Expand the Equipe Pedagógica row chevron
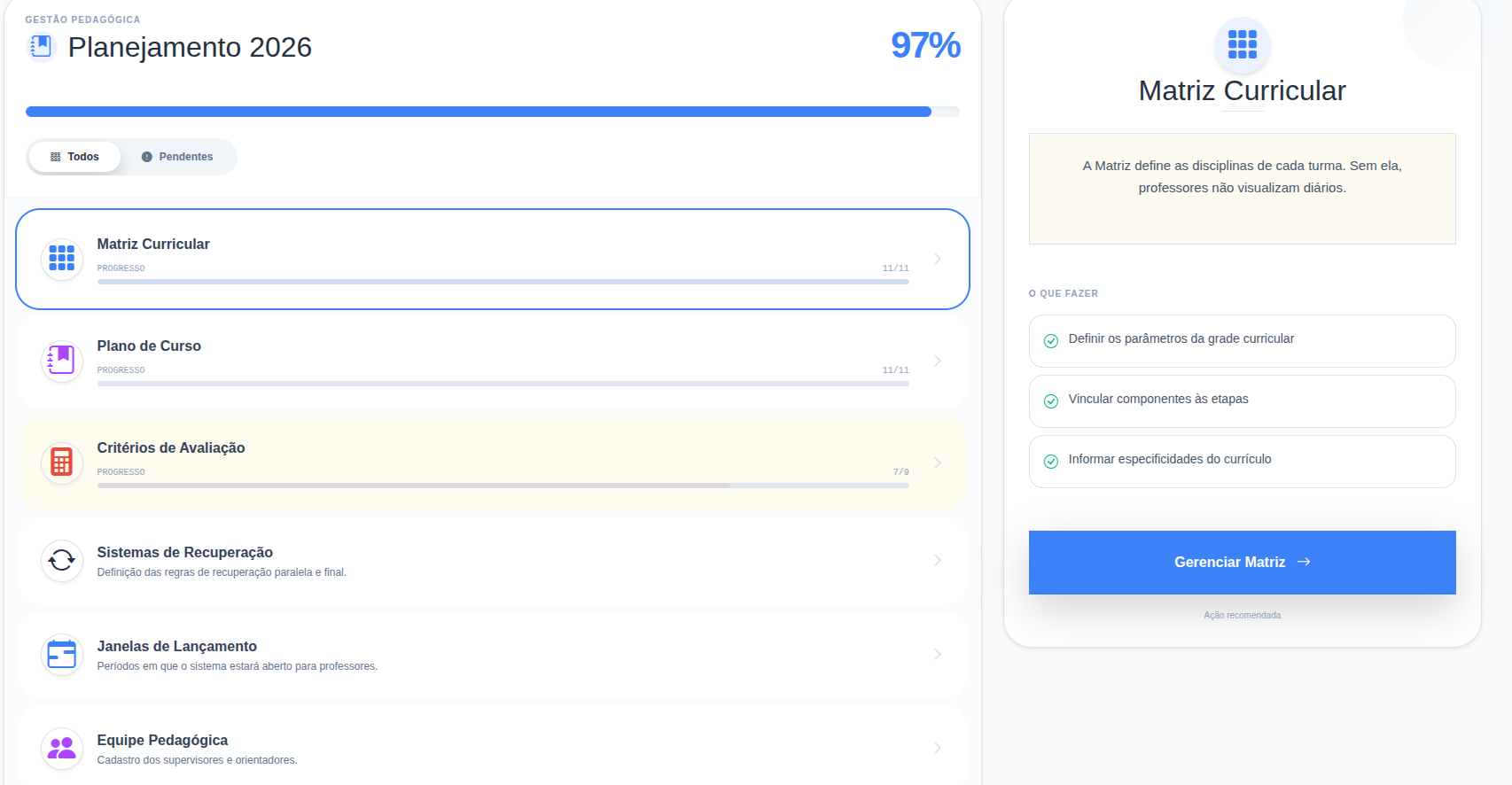This screenshot has width=1512, height=785. point(938,748)
